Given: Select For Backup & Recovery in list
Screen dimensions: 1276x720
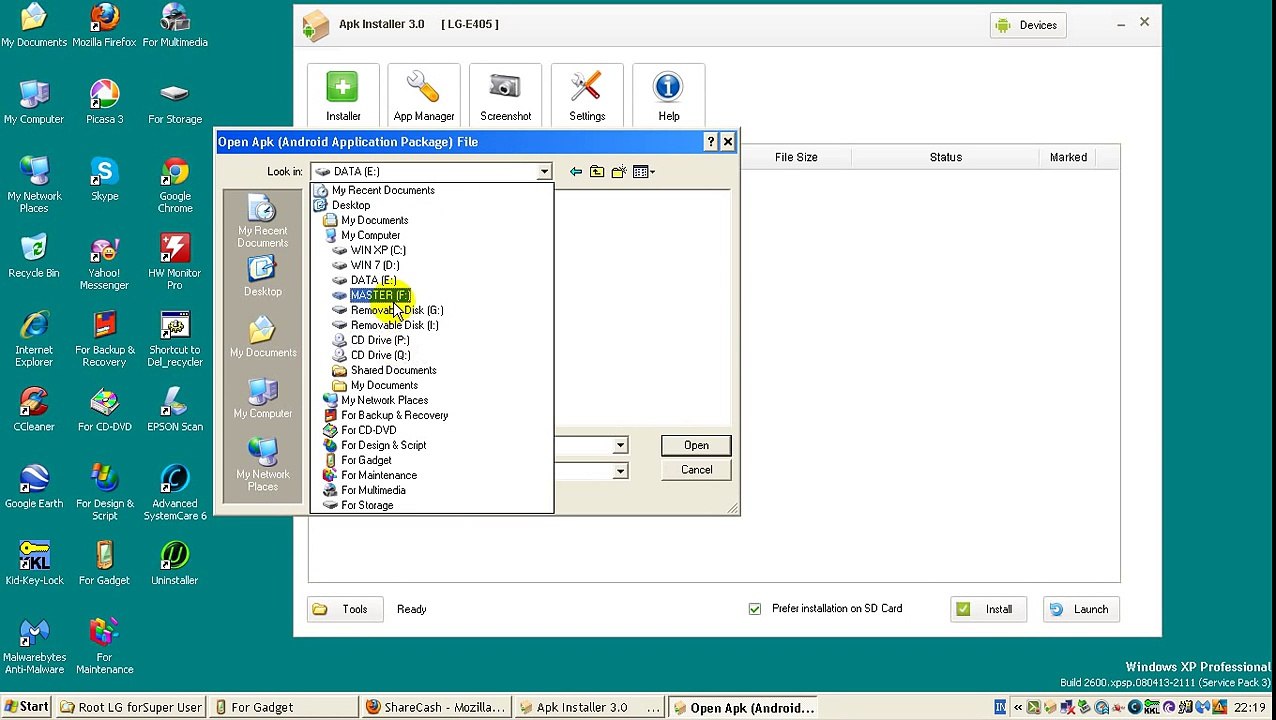Looking at the screenshot, I should 394,415.
